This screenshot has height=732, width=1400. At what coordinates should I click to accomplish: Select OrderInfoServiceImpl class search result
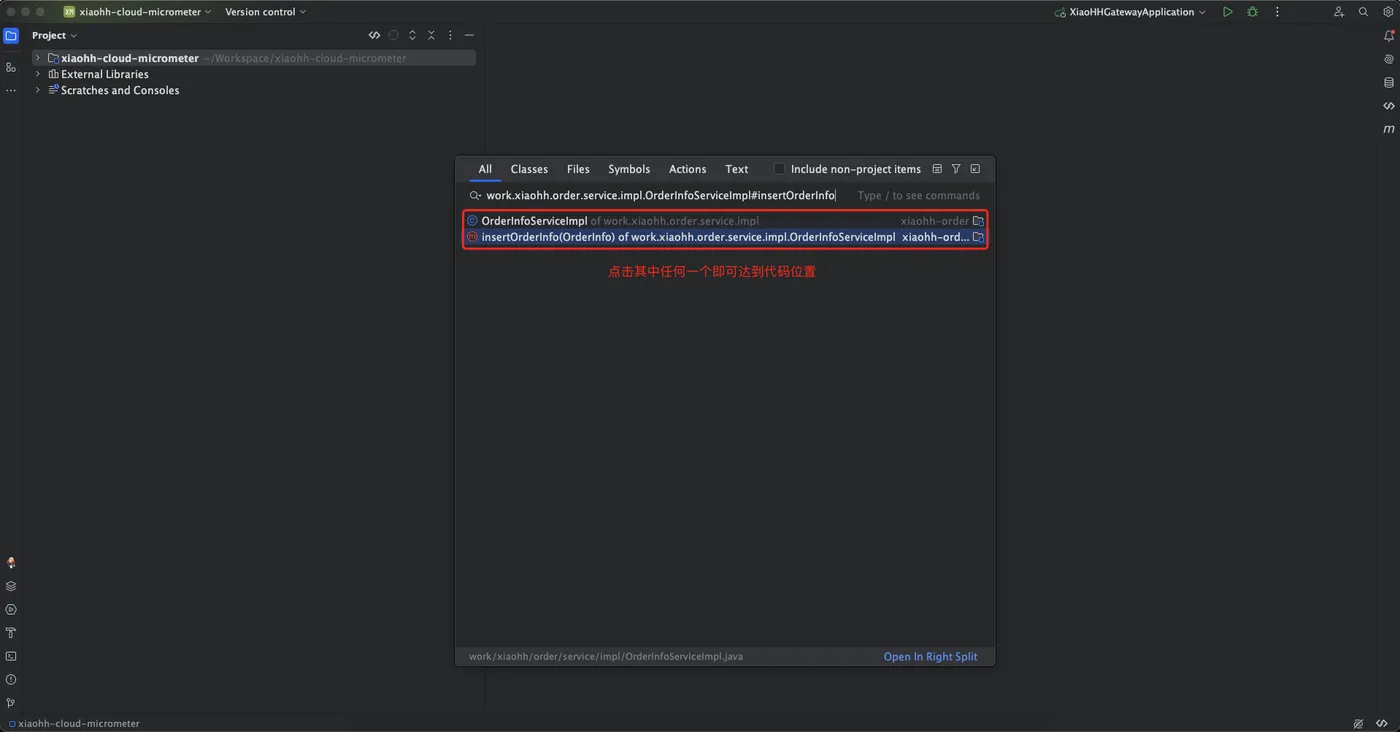(x=725, y=221)
